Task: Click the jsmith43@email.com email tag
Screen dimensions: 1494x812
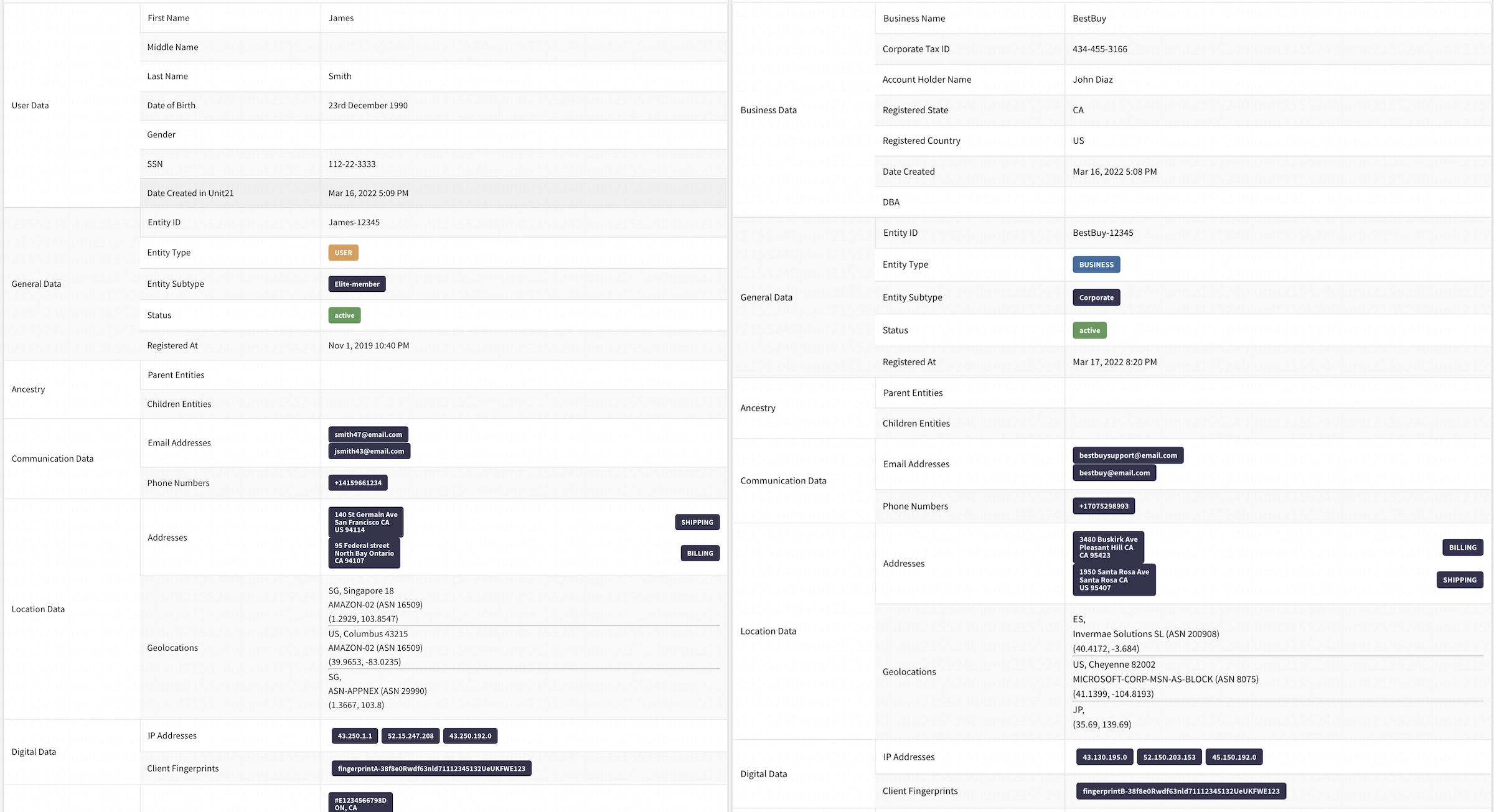Action: [x=369, y=451]
